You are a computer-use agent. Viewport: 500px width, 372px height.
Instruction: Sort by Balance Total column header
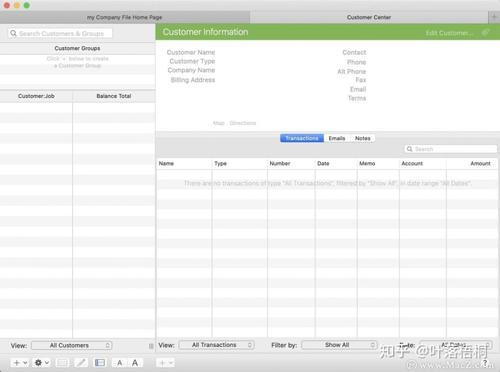tap(114, 96)
